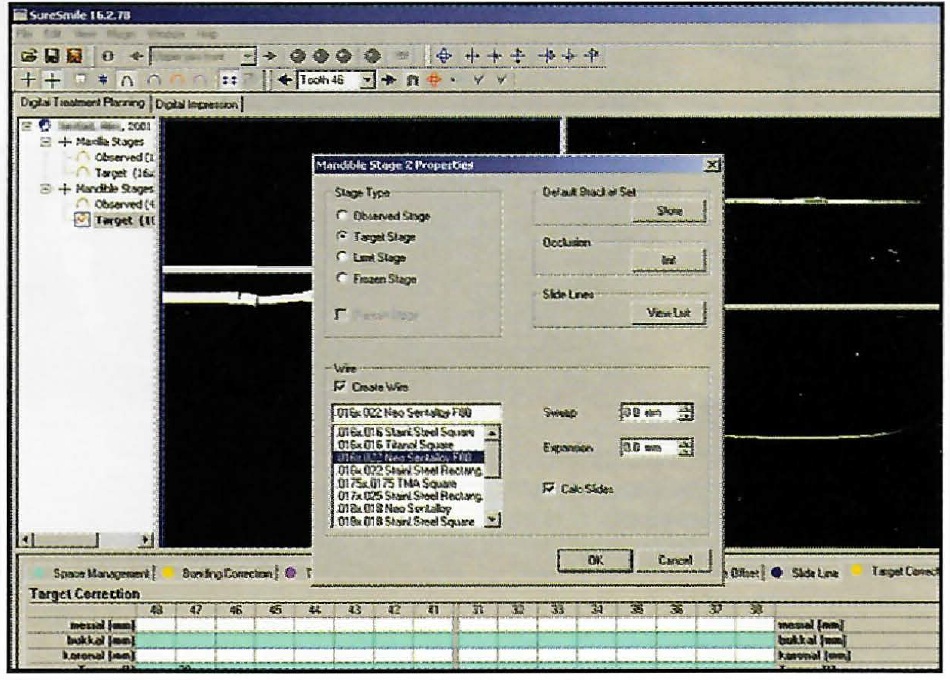Adjust the Expansion value stepper arrows

tap(686, 448)
